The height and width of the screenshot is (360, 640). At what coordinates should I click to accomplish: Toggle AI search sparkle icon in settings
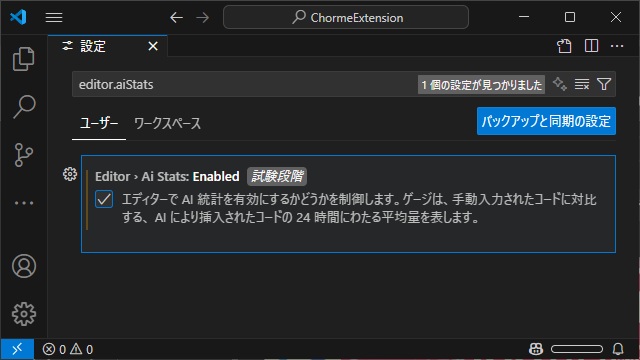coord(560,84)
